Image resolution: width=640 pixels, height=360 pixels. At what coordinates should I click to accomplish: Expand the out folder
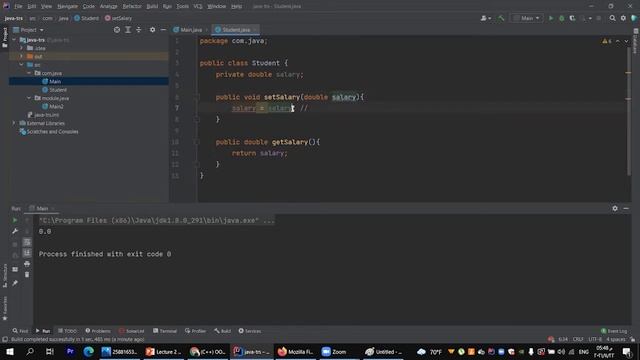22,56
